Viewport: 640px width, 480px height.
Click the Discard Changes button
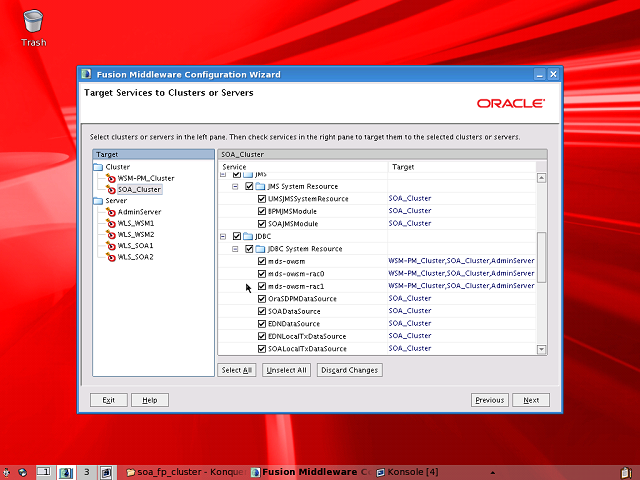(349, 370)
